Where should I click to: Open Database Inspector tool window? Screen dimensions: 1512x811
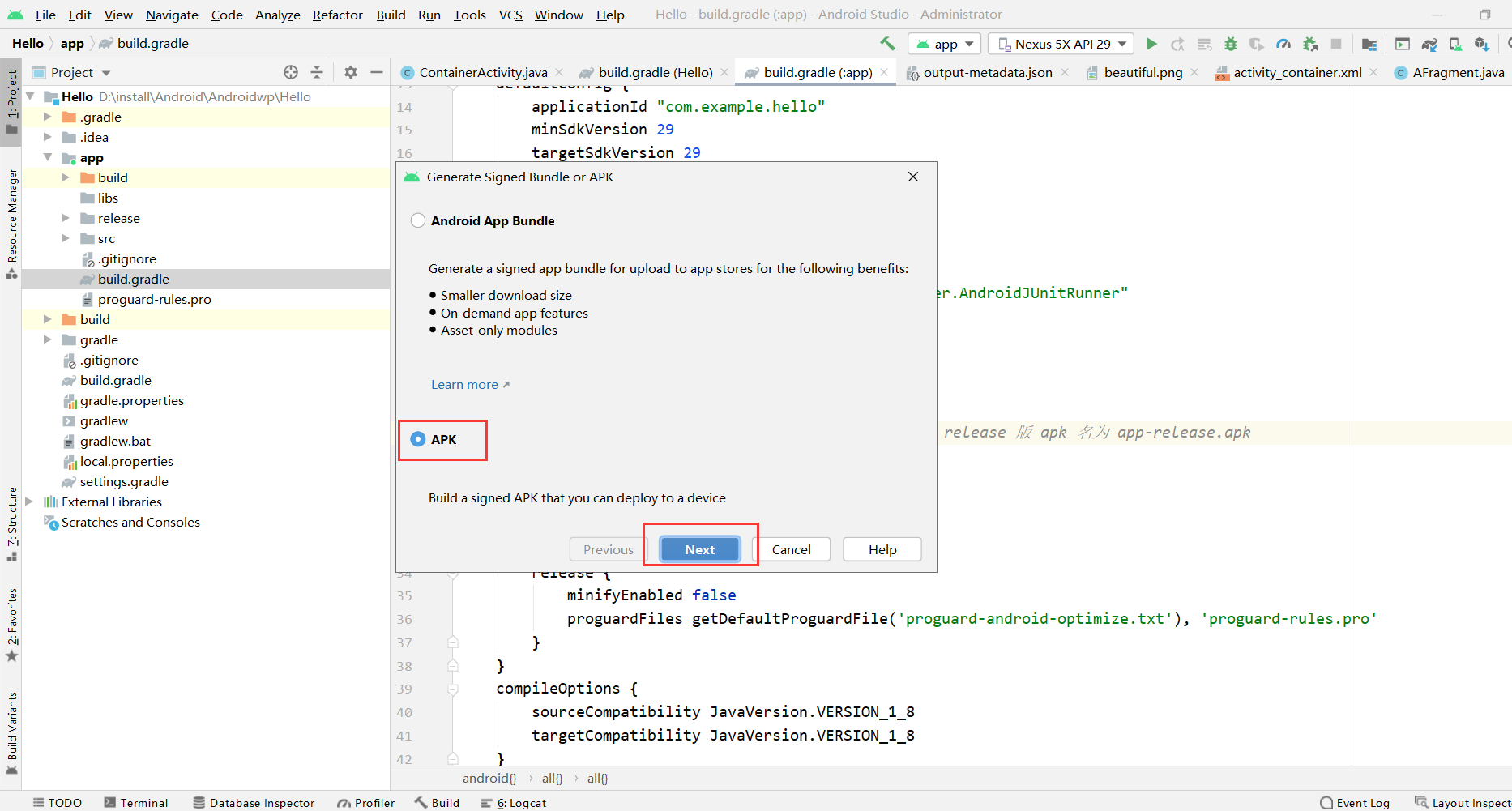coord(254,802)
